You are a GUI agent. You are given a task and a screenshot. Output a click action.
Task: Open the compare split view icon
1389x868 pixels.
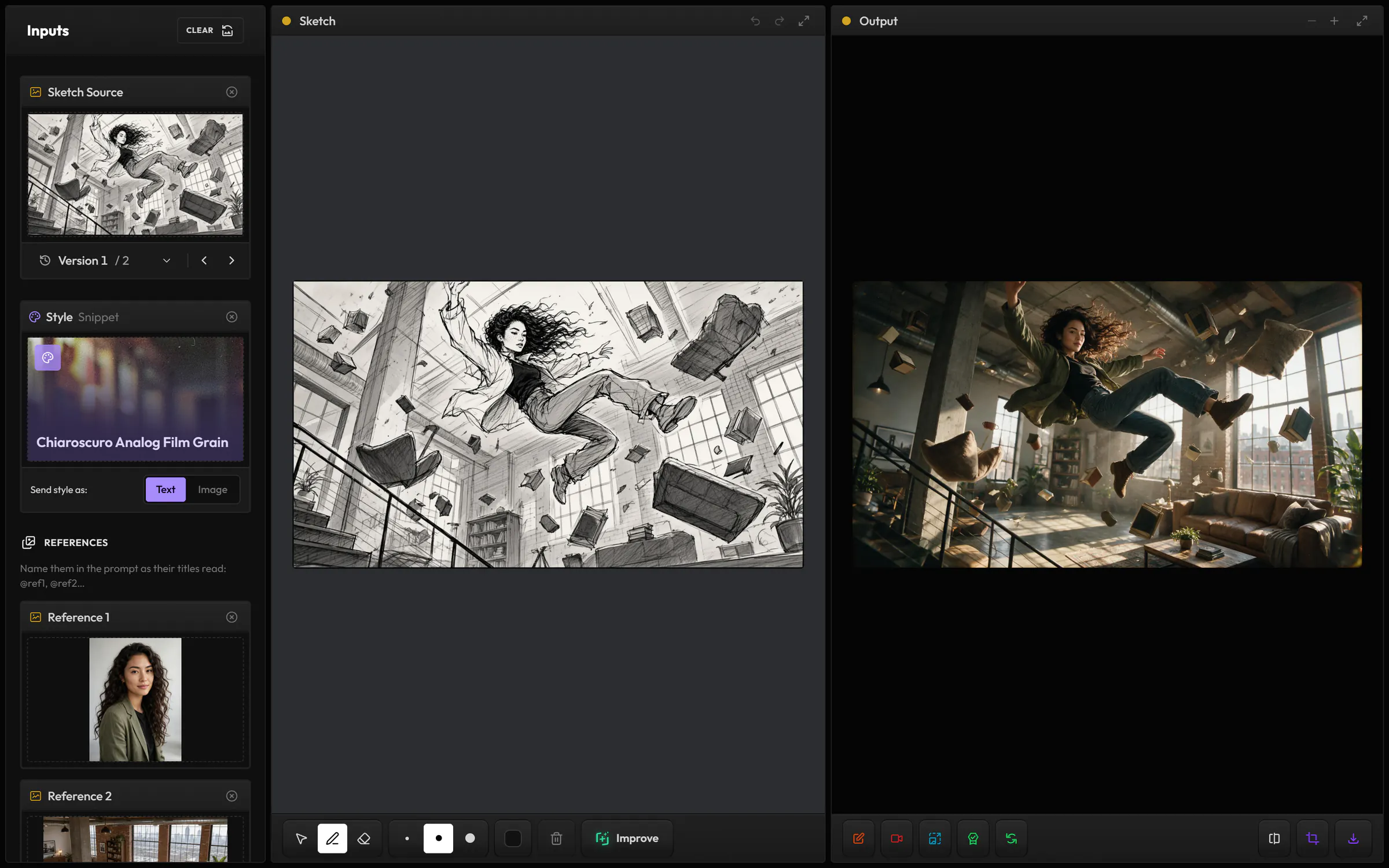(1274, 838)
